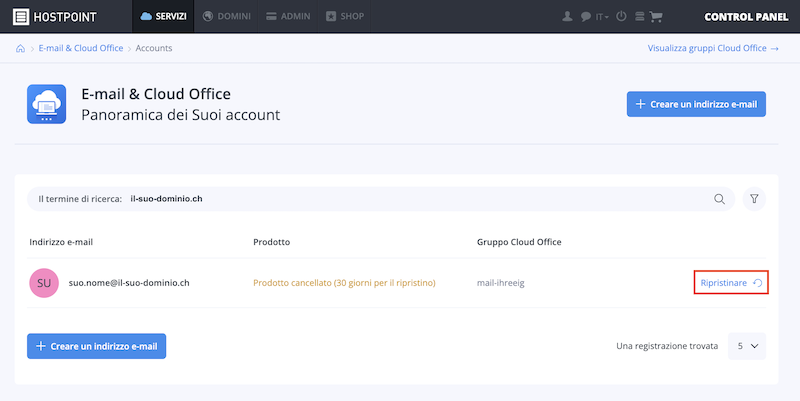800x401 pixels.
Task: Click the Accounts breadcrumb text
Action: coord(154,48)
